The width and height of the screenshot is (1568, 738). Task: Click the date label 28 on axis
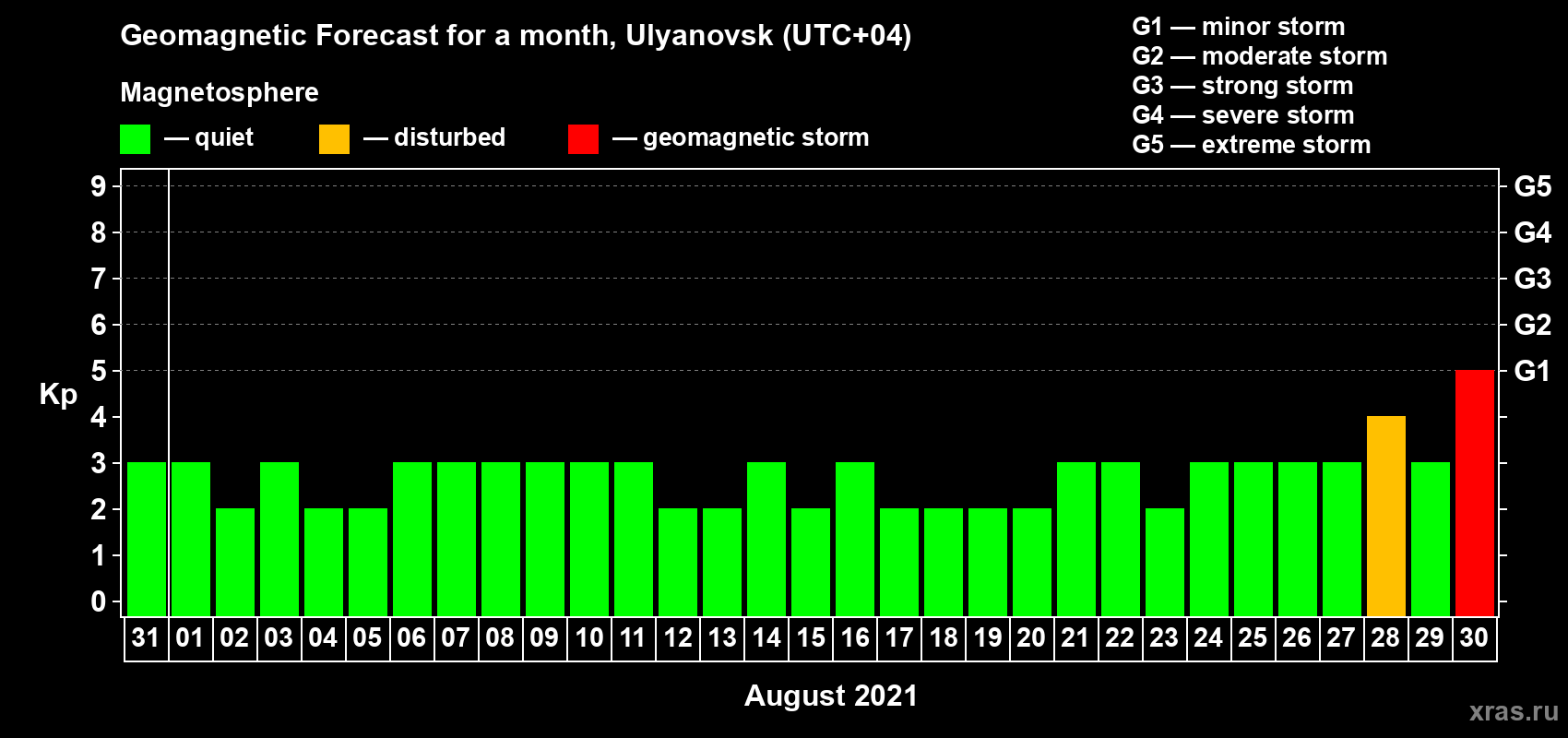point(1385,638)
